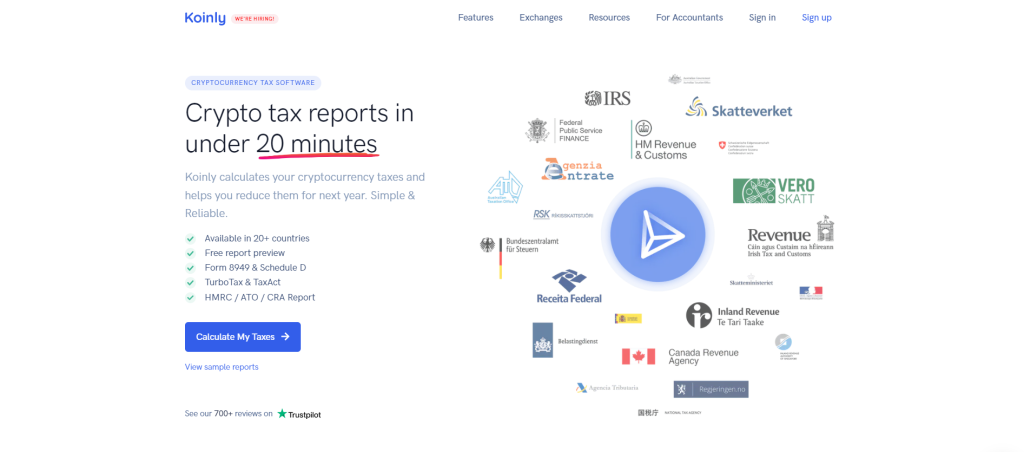Click the Canada Revenue Agency logo
1024x452 pixels.
(680, 356)
